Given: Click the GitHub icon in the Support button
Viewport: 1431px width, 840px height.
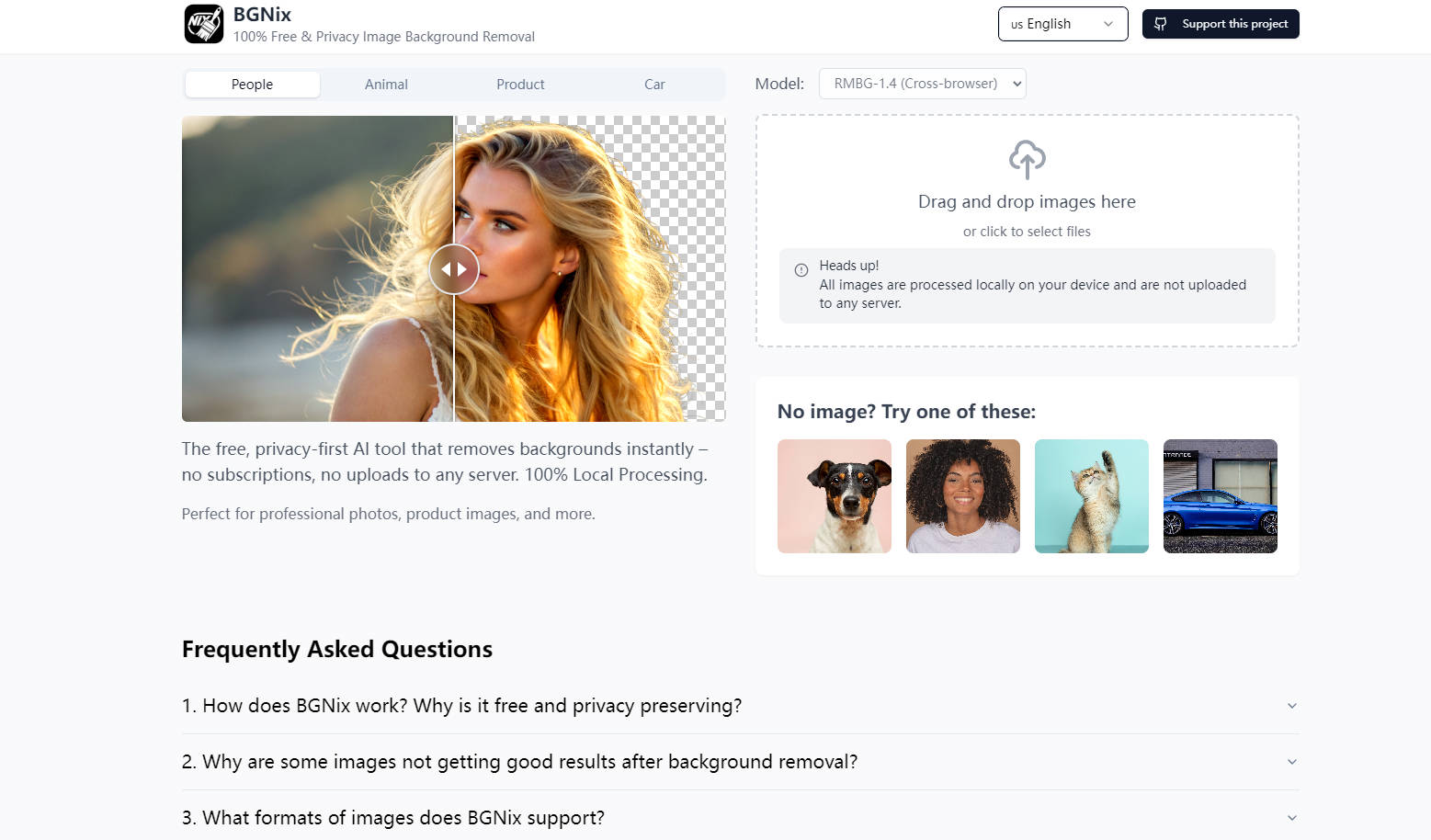Looking at the screenshot, I should click(x=1161, y=24).
